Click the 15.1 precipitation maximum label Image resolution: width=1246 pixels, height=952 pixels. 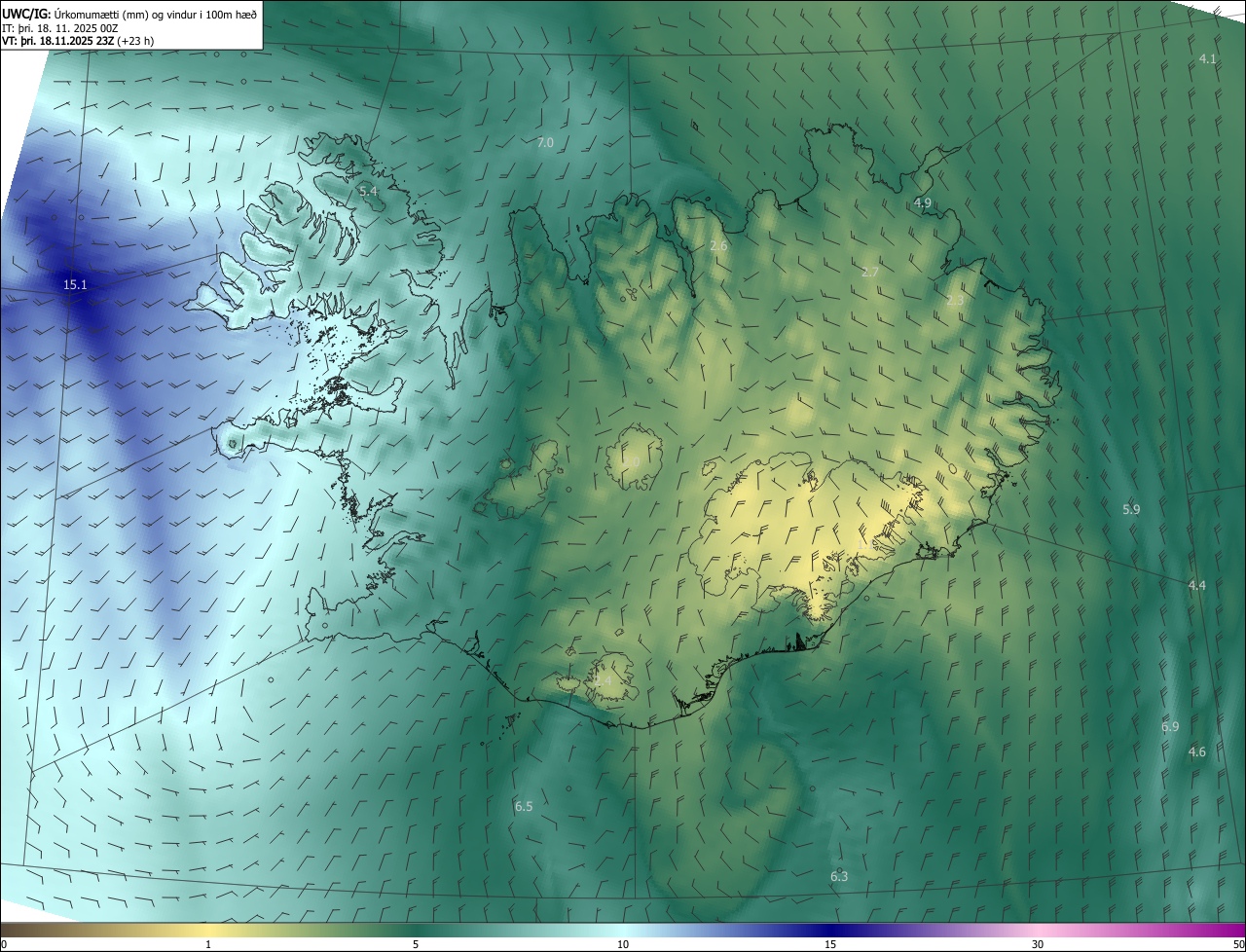point(75,285)
